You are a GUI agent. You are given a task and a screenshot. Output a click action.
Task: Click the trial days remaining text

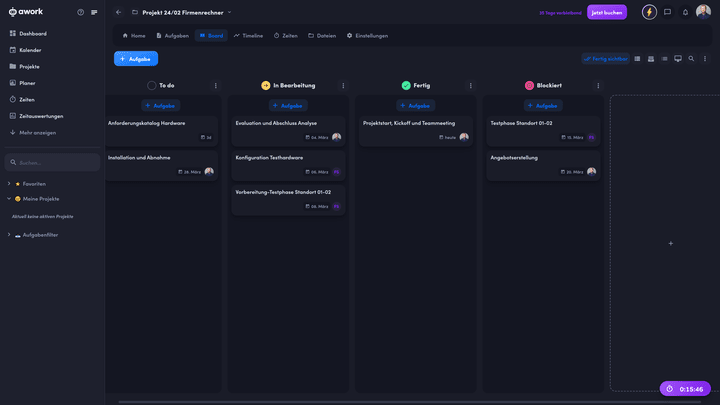pos(560,13)
